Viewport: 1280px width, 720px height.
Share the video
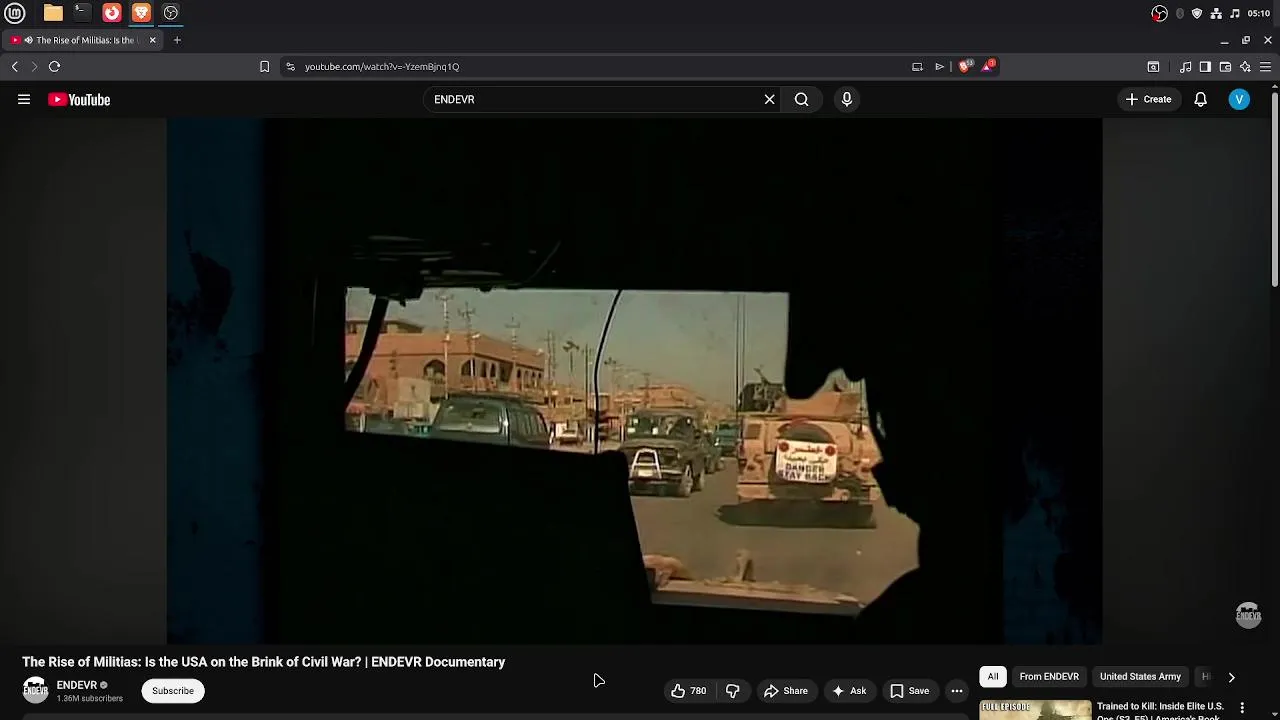(785, 691)
